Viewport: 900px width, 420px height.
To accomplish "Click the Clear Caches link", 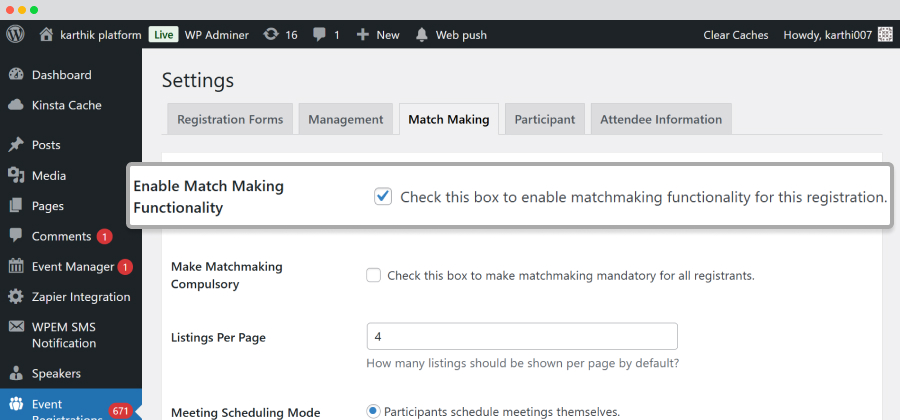I will 736,35.
